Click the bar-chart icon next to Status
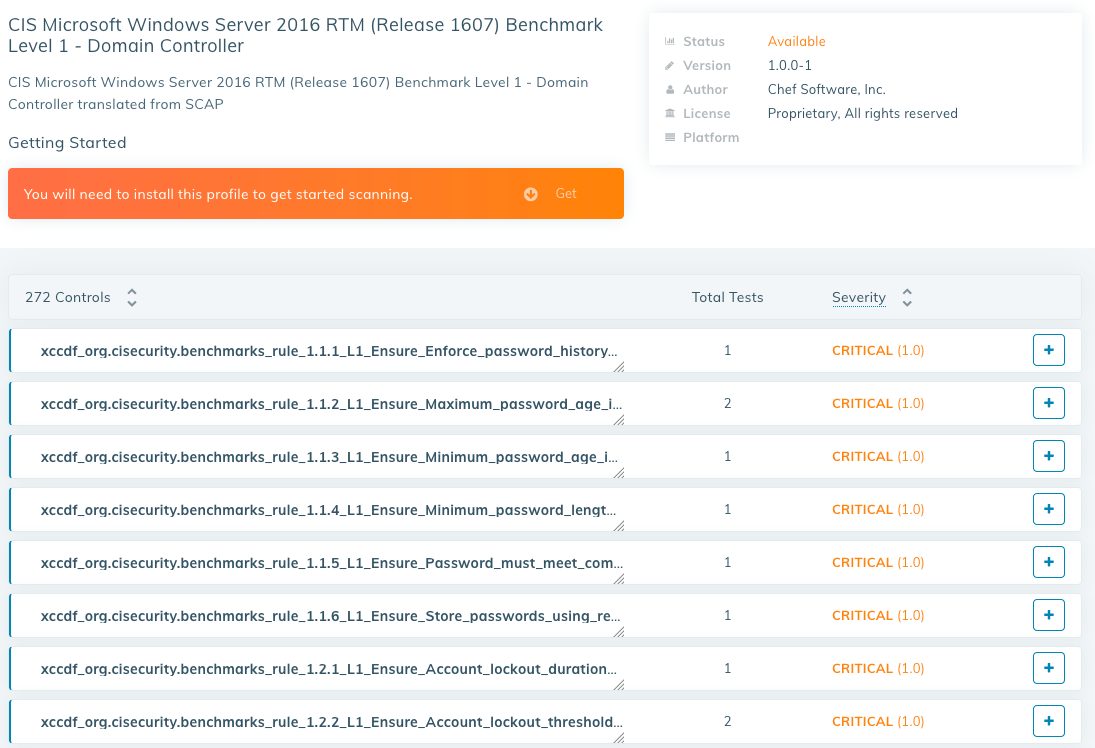This screenshot has height=748, width=1095. tap(668, 41)
